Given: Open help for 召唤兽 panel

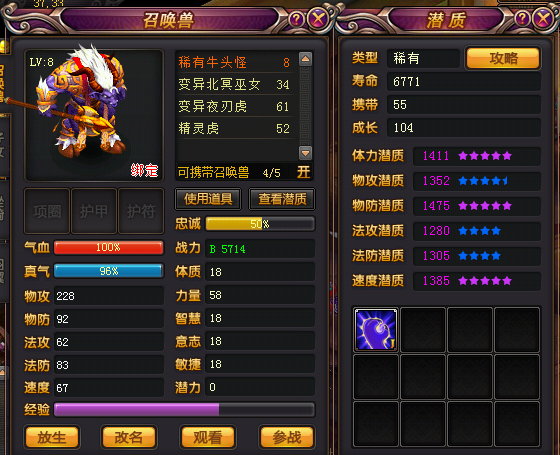Looking at the screenshot, I should [x=296, y=19].
